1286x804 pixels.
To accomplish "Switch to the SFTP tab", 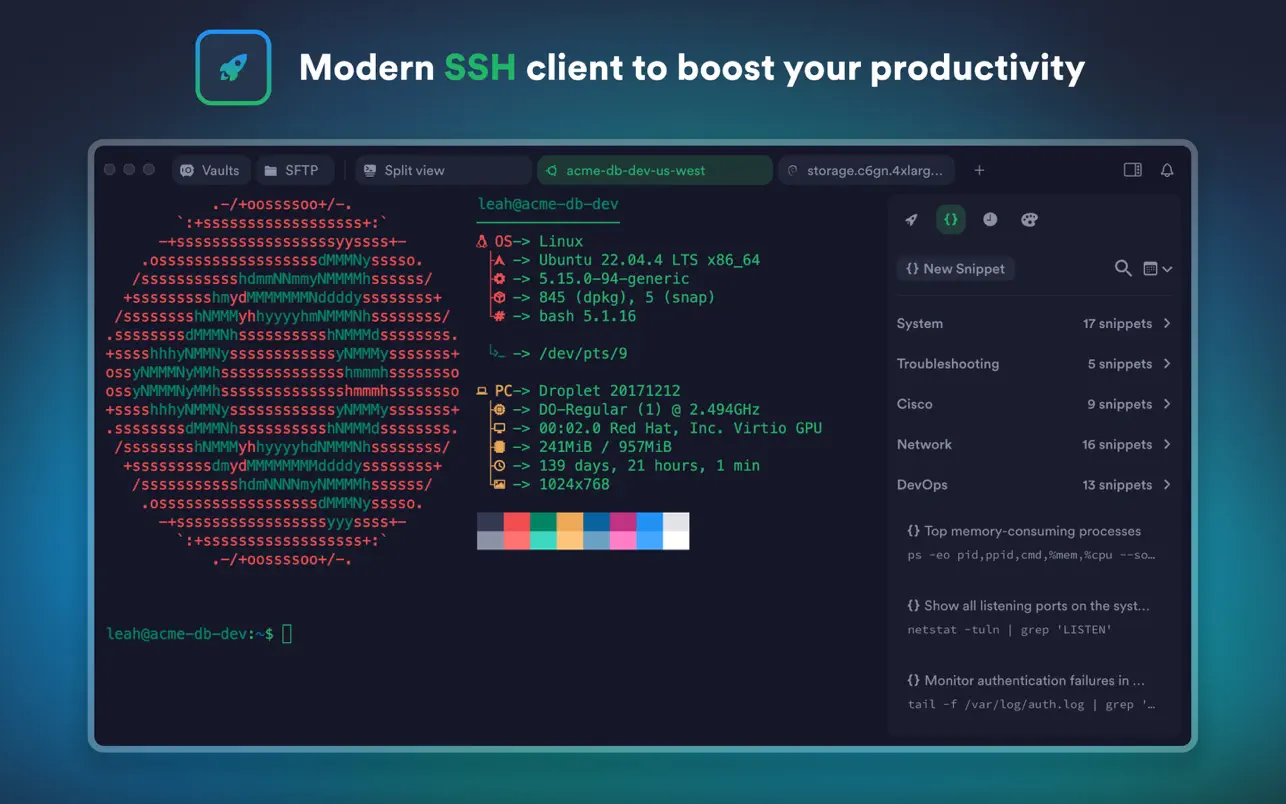I will 293,170.
